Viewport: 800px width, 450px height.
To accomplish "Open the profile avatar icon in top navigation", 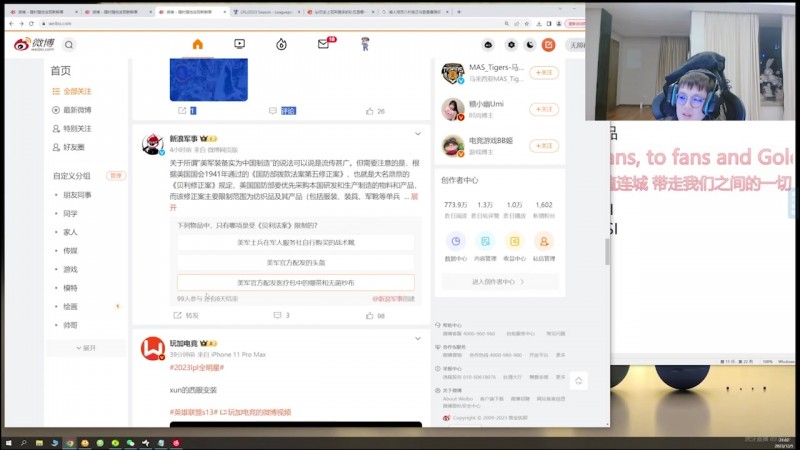I will pos(365,44).
